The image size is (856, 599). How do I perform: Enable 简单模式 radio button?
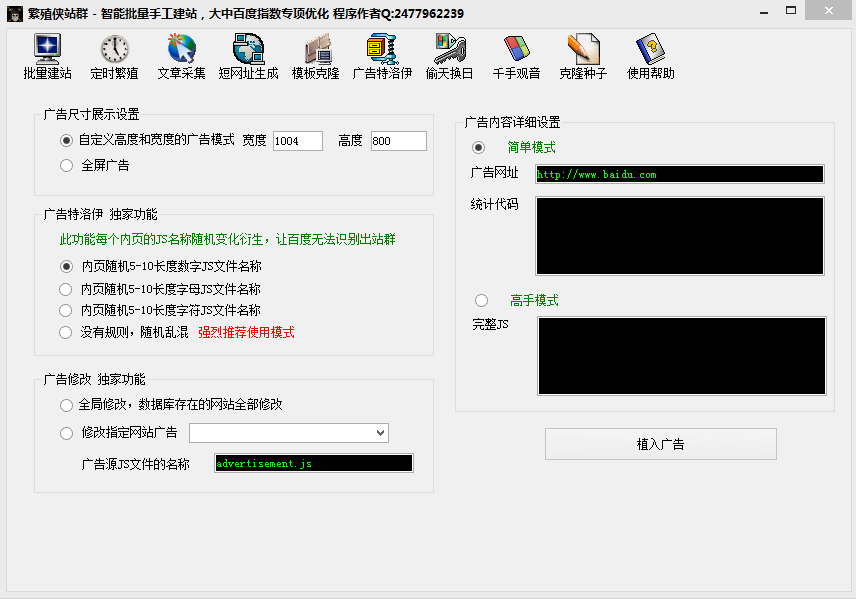click(x=478, y=147)
